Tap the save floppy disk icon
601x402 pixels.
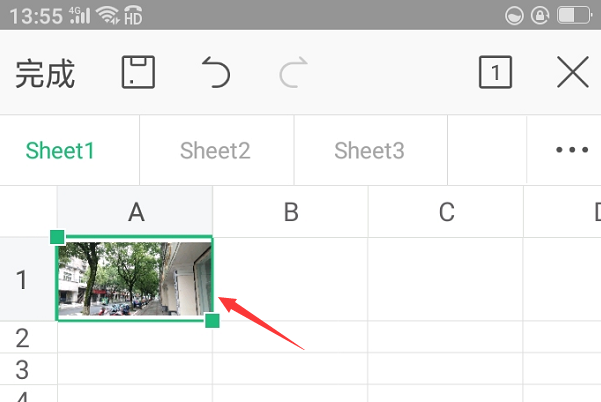coord(138,72)
